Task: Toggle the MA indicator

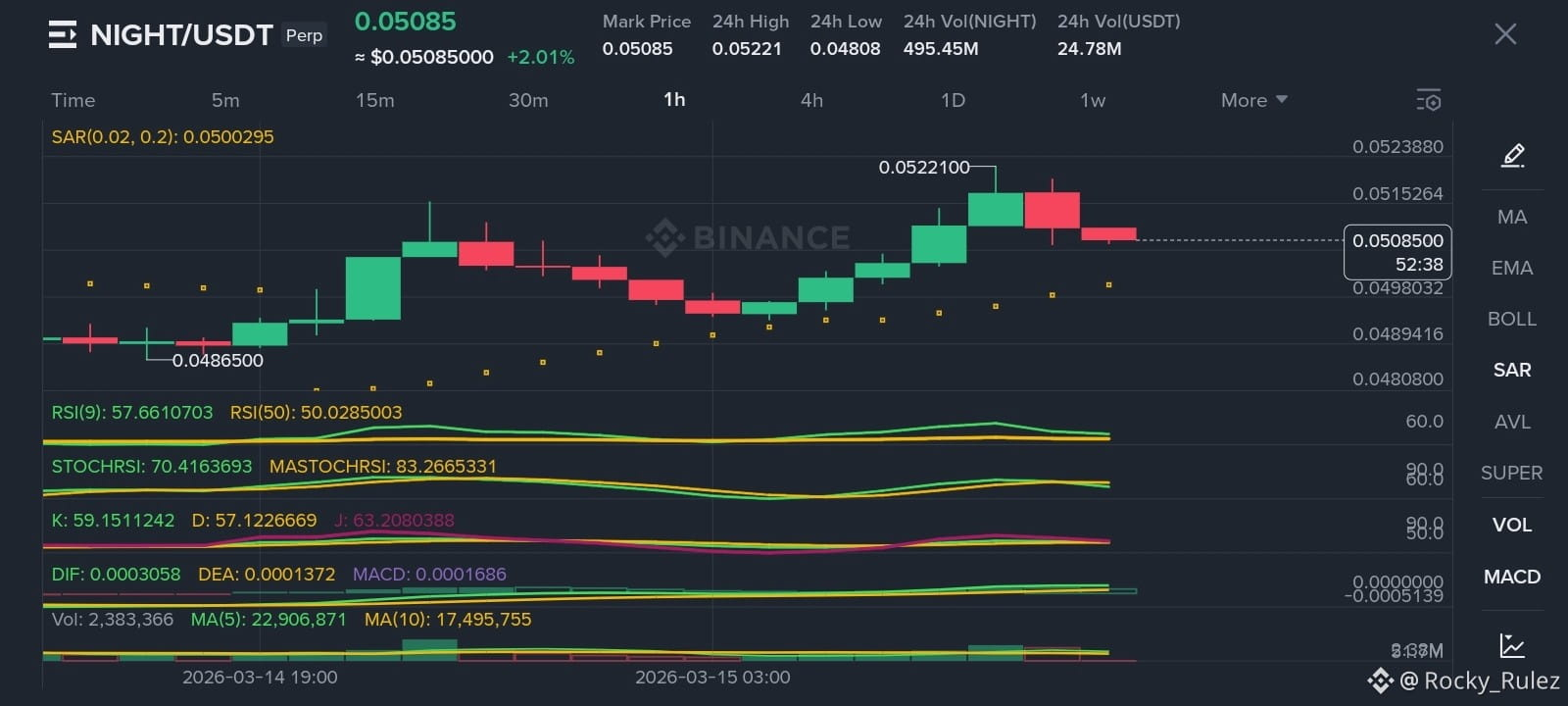Action: tap(1512, 217)
